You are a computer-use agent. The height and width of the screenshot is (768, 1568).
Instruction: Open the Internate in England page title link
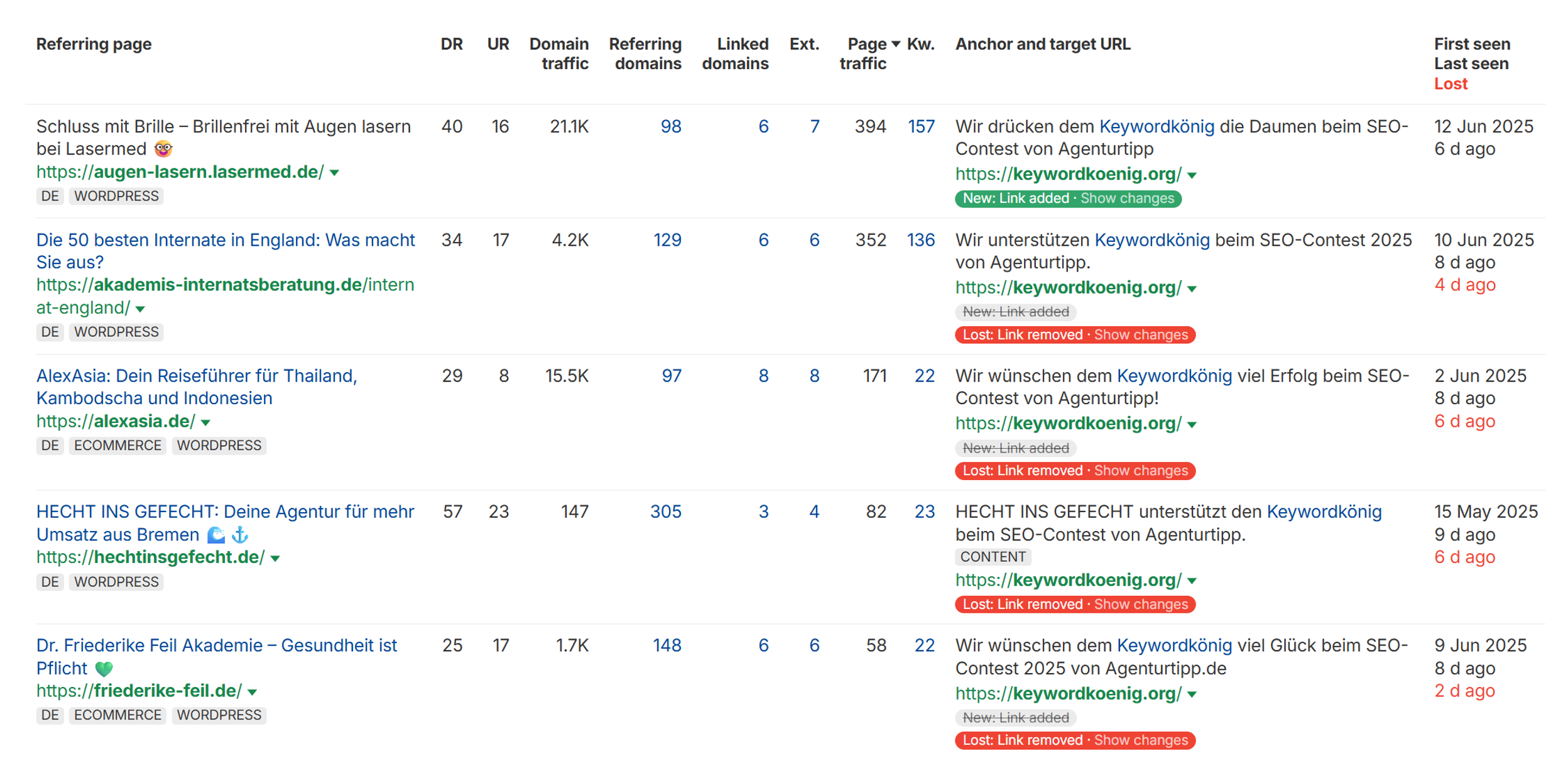click(226, 251)
